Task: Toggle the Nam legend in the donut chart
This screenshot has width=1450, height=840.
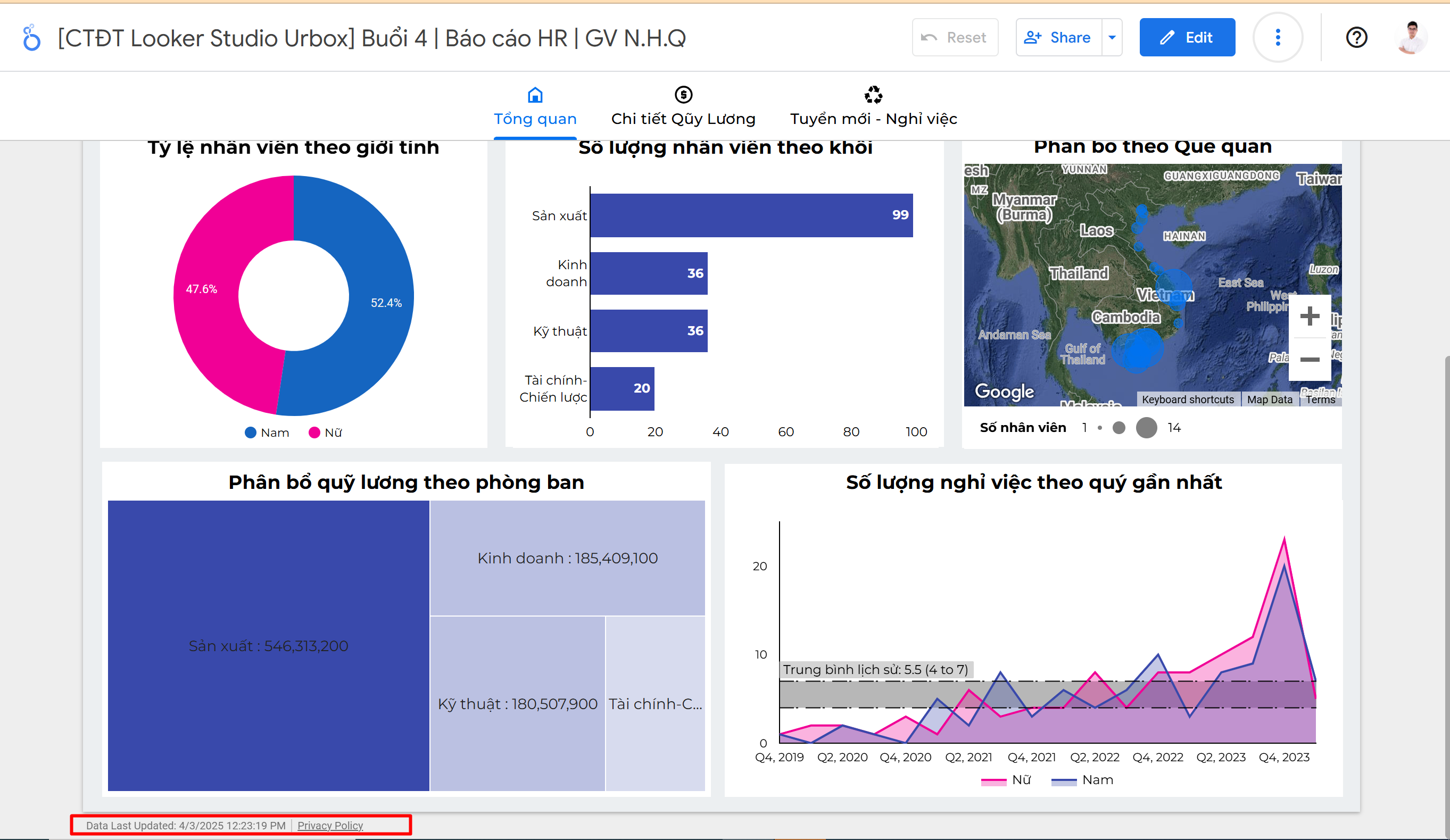Action: (x=268, y=433)
